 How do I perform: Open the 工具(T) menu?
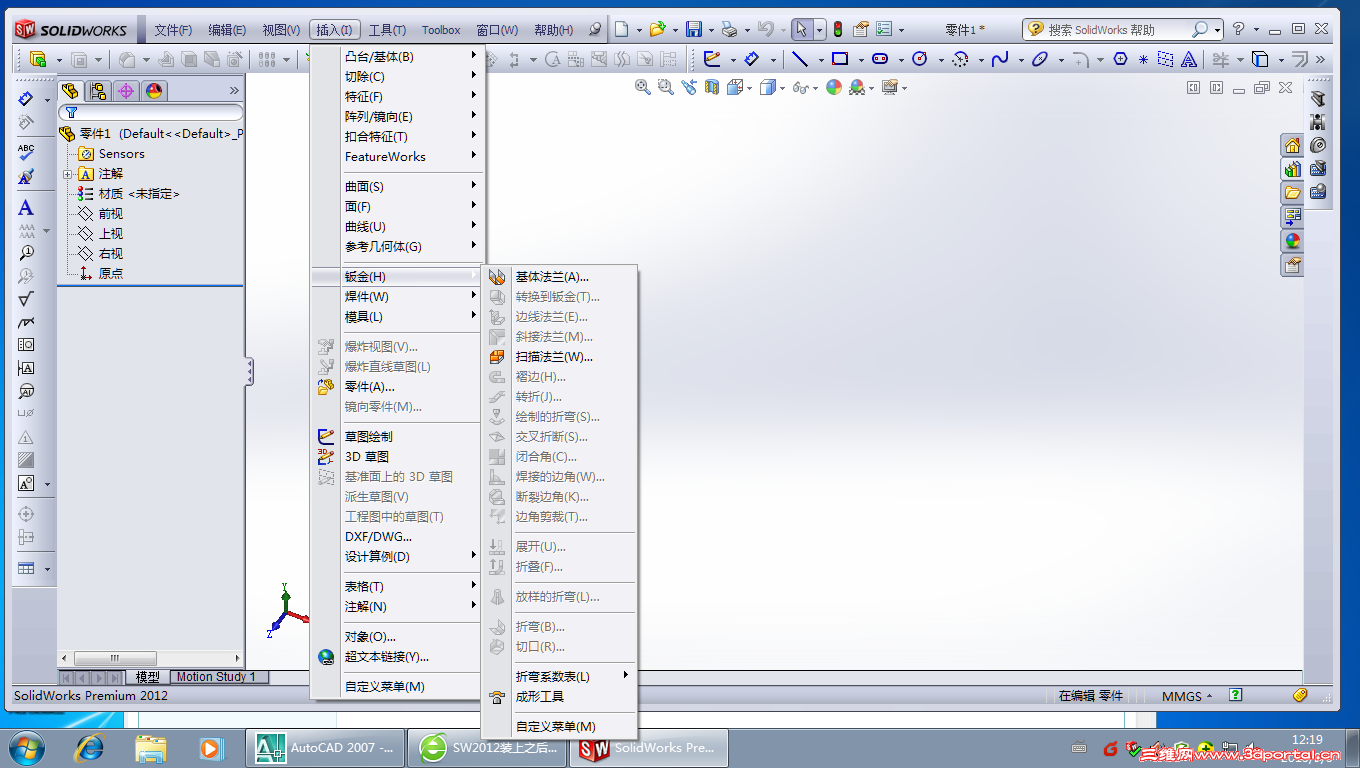tap(387, 30)
